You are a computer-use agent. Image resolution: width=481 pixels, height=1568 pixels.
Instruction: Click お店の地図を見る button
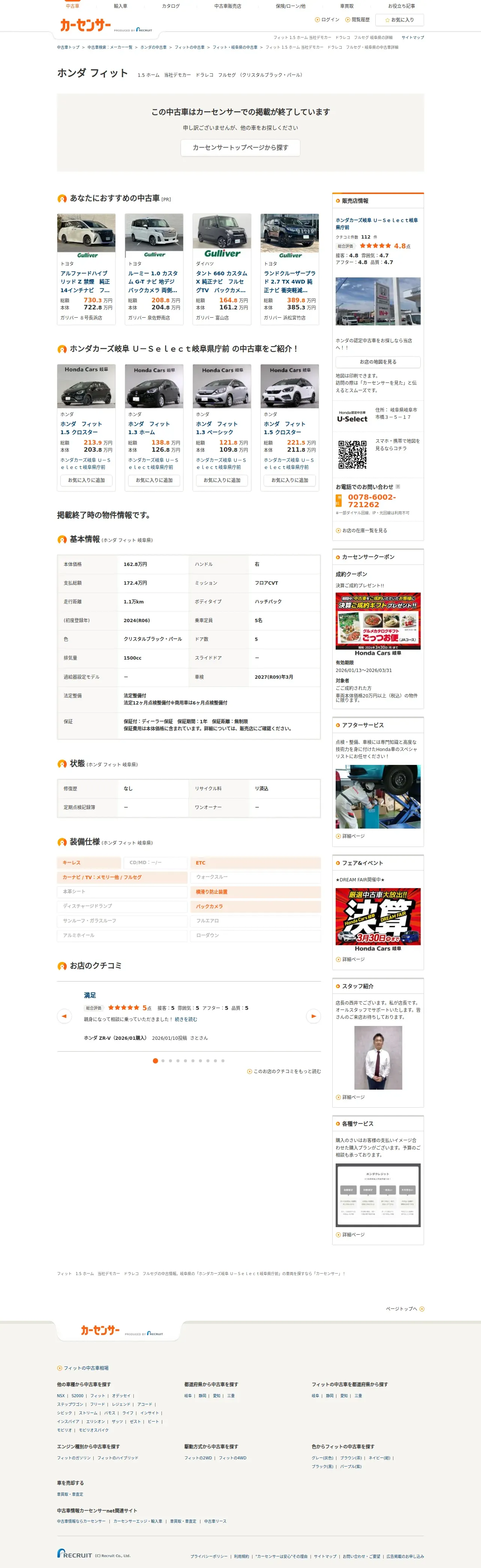click(x=378, y=361)
